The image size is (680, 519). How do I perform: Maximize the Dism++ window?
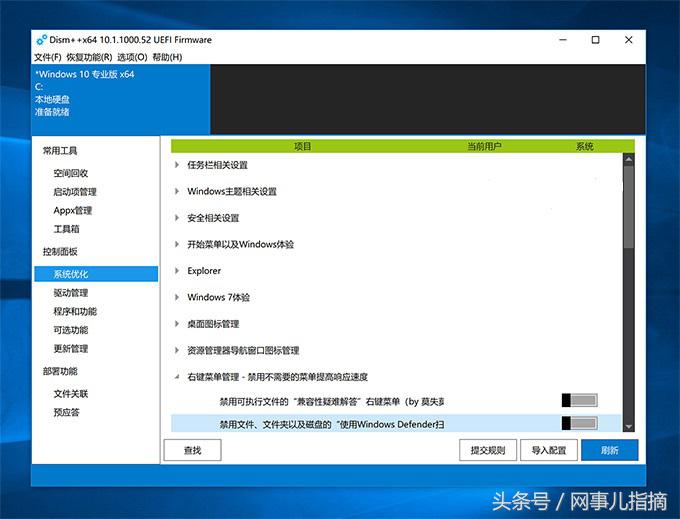(x=595, y=40)
